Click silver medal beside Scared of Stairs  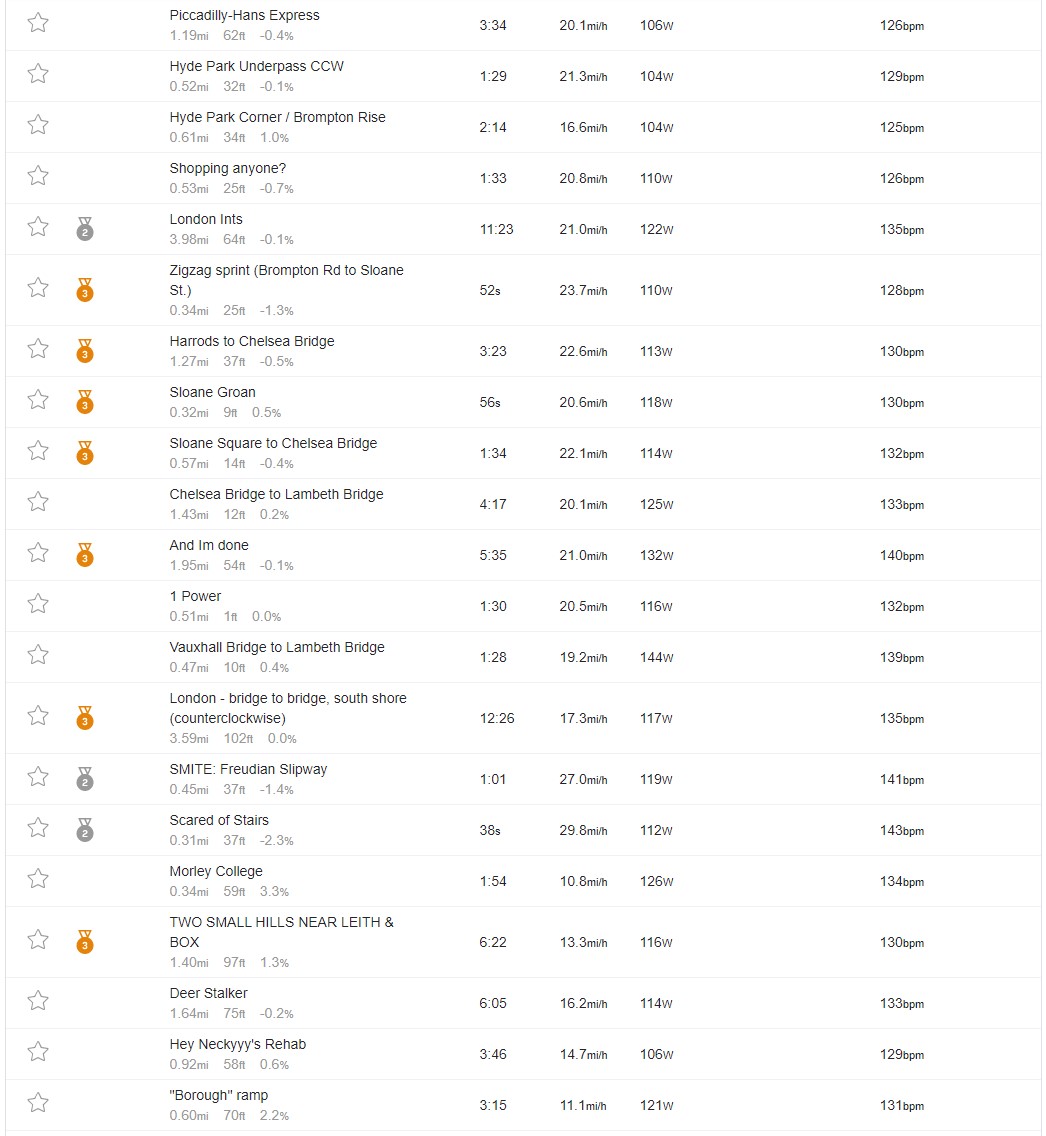(85, 830)
